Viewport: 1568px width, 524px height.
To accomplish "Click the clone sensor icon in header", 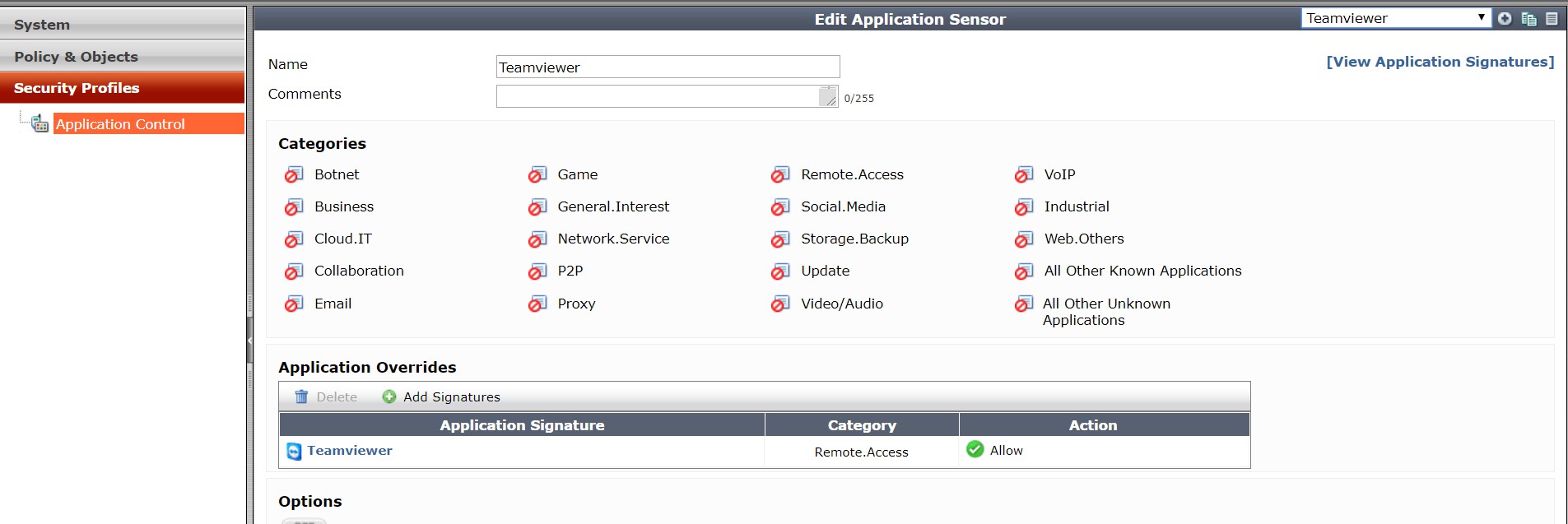I will tap(1528, 18).
